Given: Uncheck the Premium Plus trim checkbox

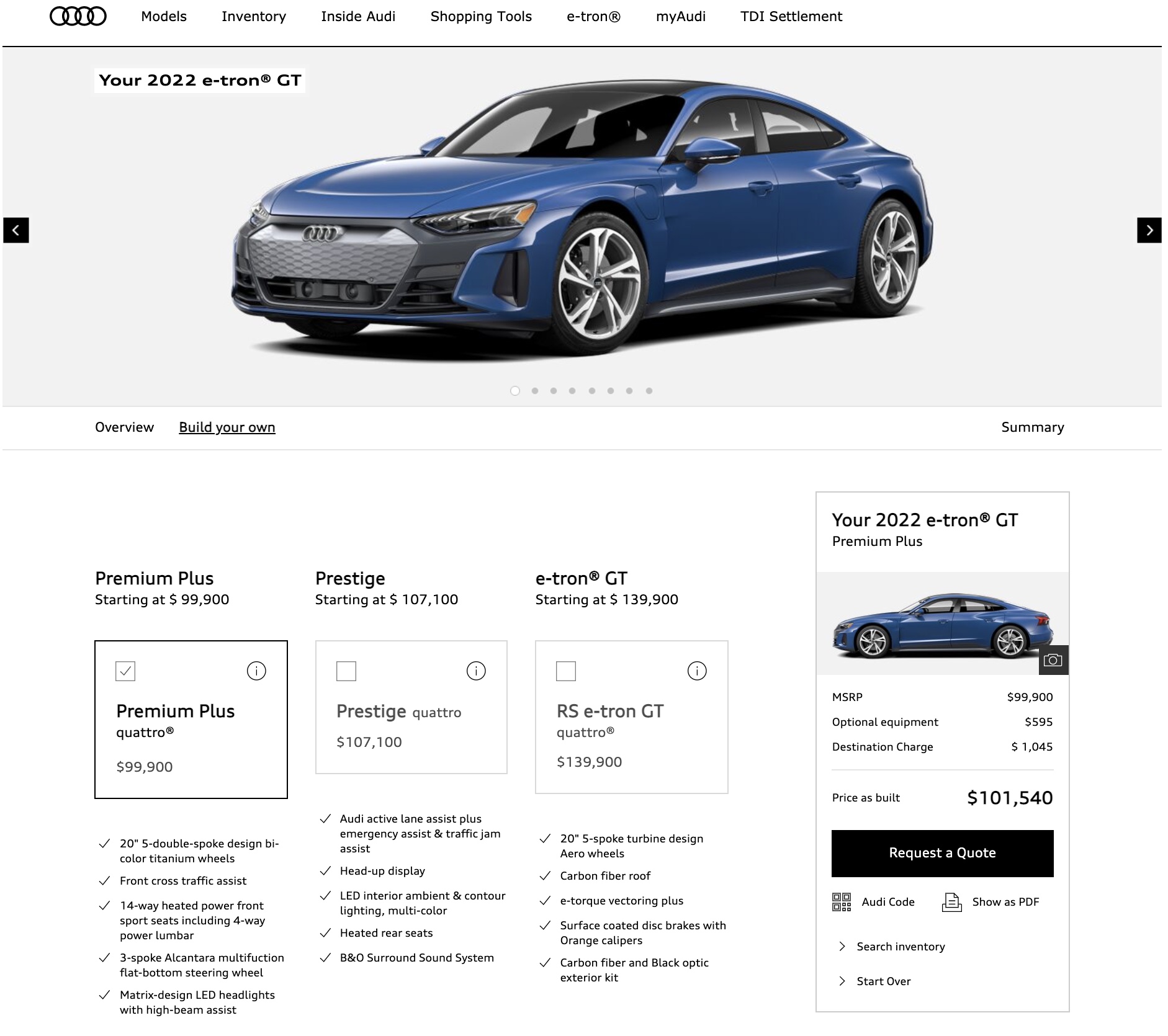Looking at the screenshot, I should [x=125, y=671].
